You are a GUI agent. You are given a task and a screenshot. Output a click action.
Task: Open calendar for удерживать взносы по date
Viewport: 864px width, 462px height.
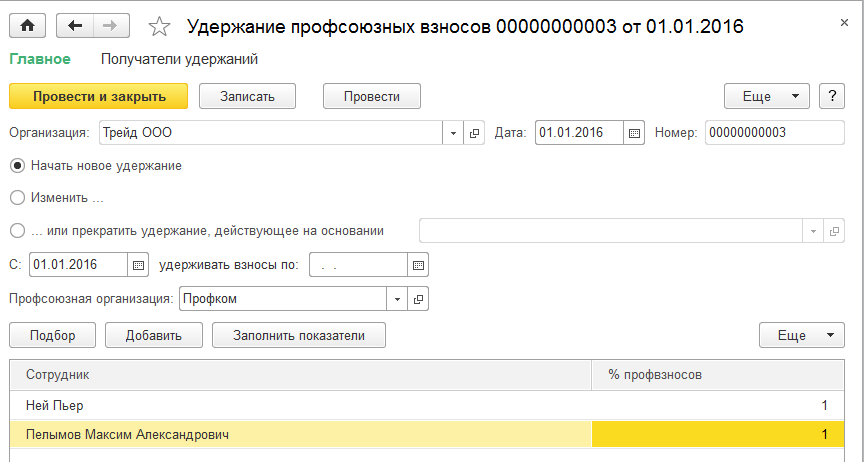pos(419,265)
